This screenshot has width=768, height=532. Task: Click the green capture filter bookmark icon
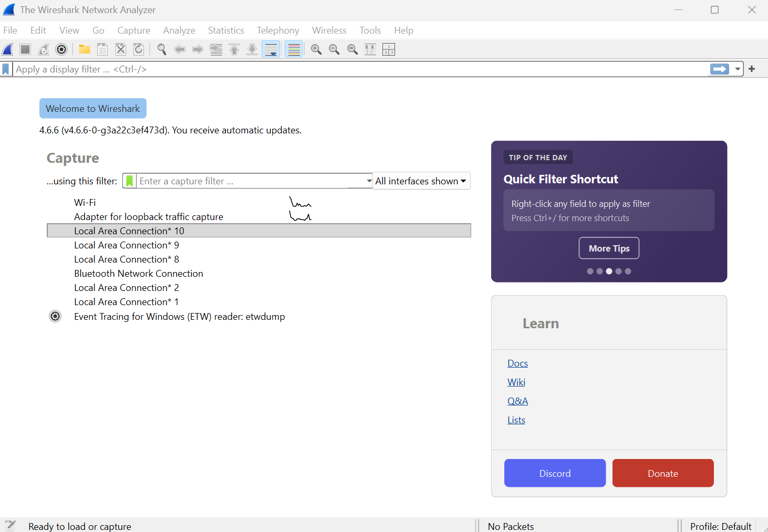tap(129, 181)
